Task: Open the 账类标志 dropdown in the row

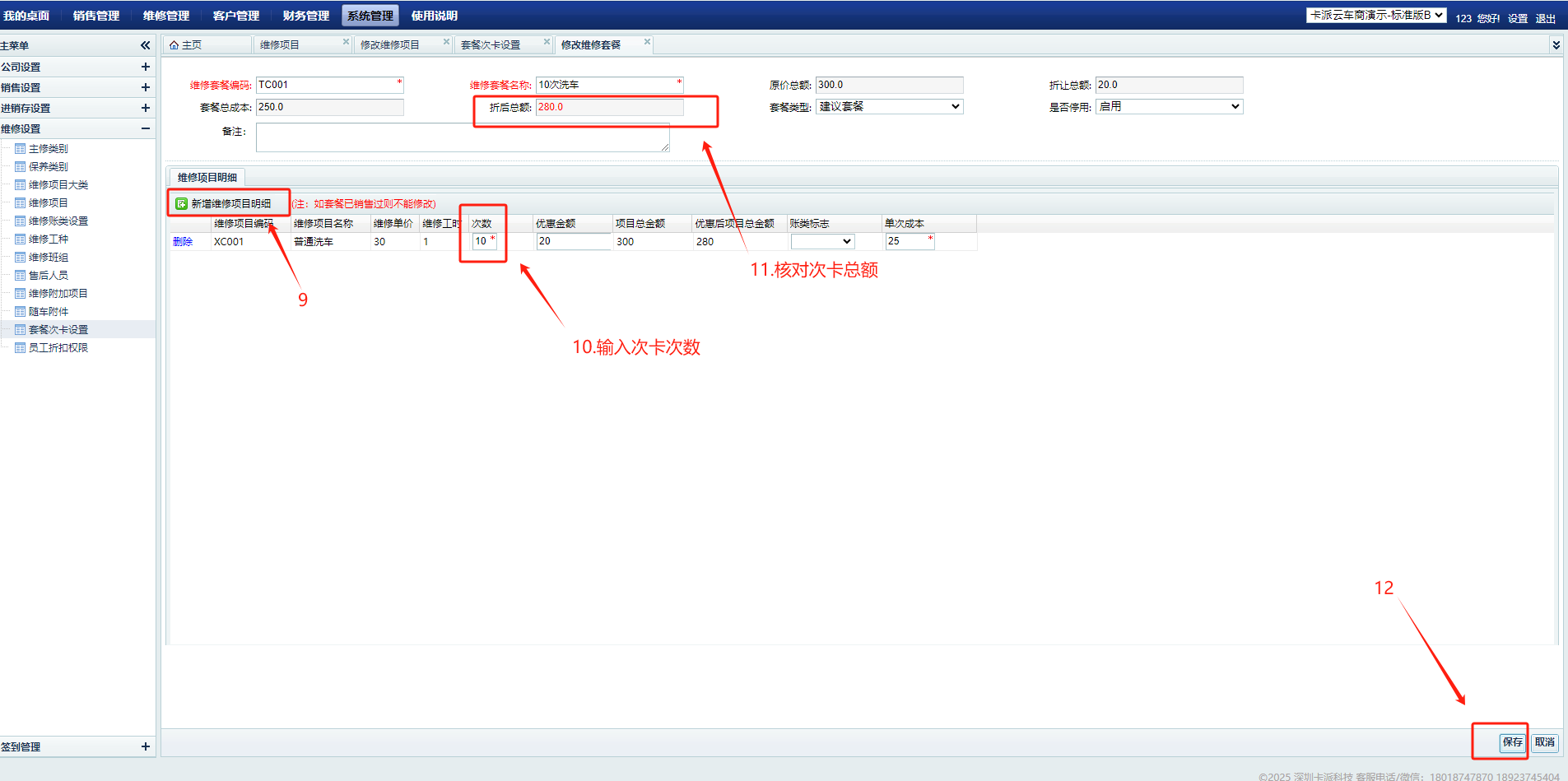Action: (x=822, y=241)
